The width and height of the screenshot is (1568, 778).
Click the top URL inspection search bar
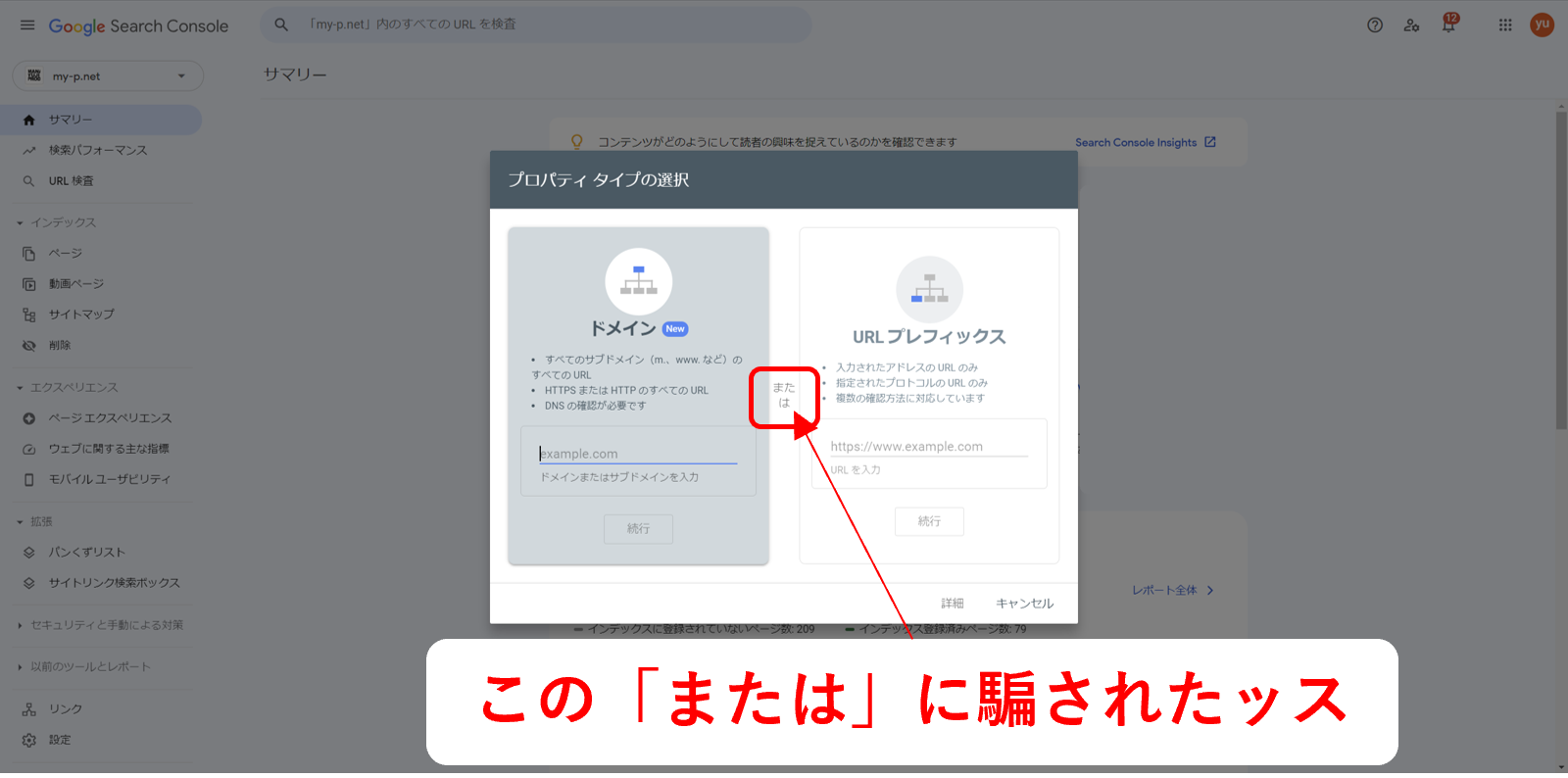point(535,24)
